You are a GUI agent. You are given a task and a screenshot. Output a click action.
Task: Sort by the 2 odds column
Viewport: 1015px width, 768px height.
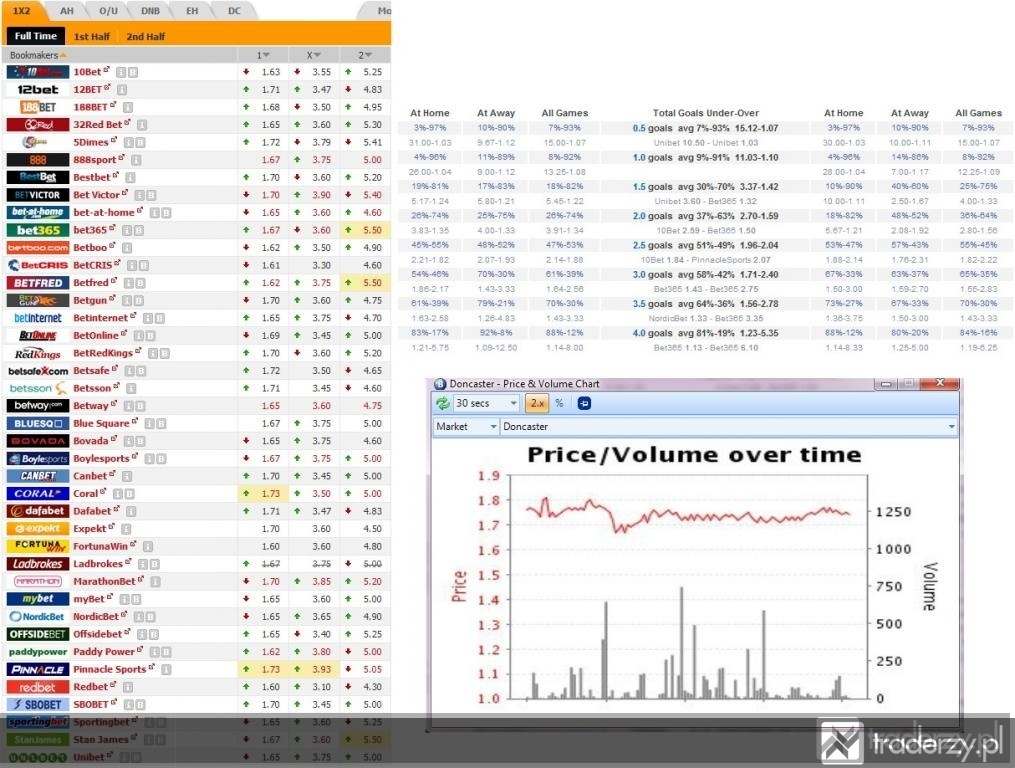pyautogui.click(x=365, y=55)
